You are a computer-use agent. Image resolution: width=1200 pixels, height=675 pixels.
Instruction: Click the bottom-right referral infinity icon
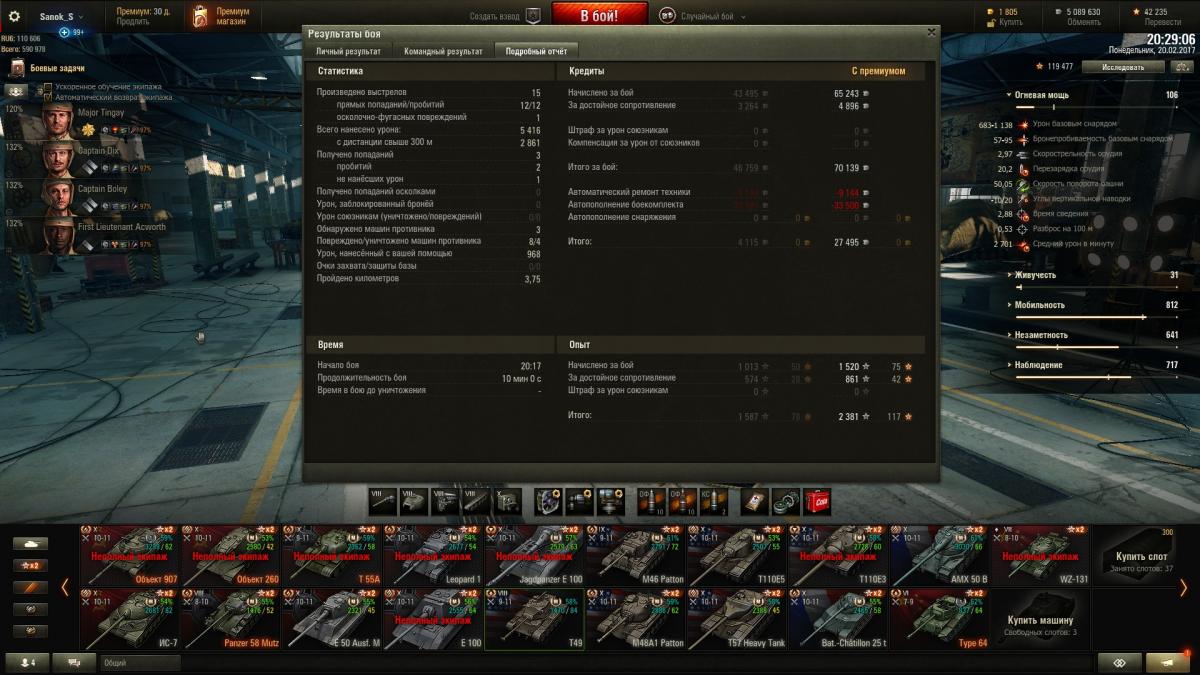pos(1120,662)
